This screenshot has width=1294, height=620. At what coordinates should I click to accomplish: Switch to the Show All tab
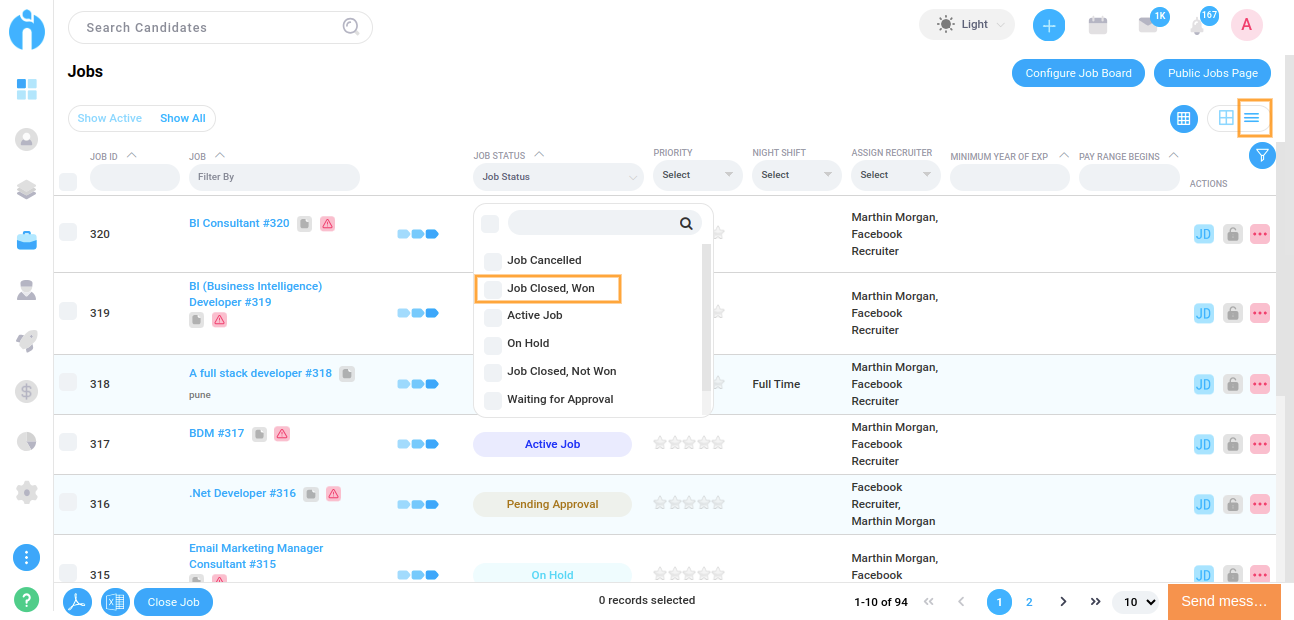(182, 118)
